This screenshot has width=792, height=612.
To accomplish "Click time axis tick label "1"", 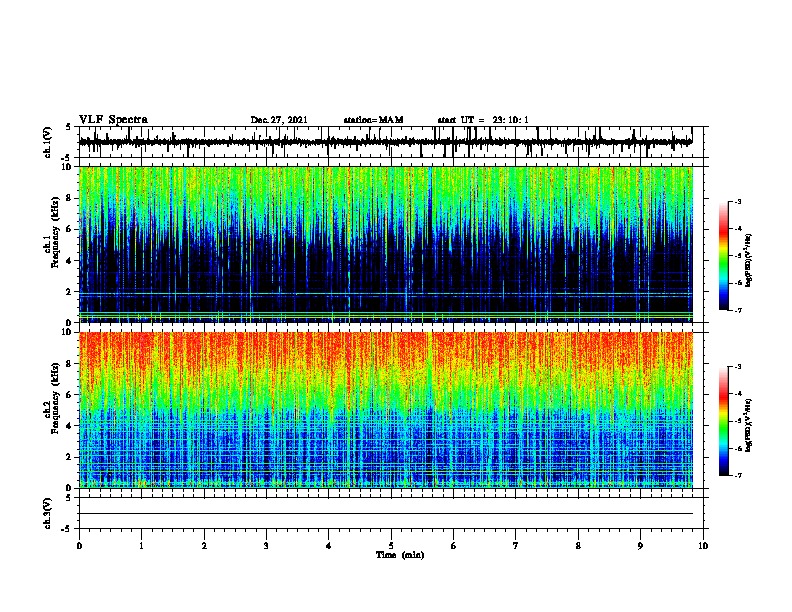I will [141, 546].
